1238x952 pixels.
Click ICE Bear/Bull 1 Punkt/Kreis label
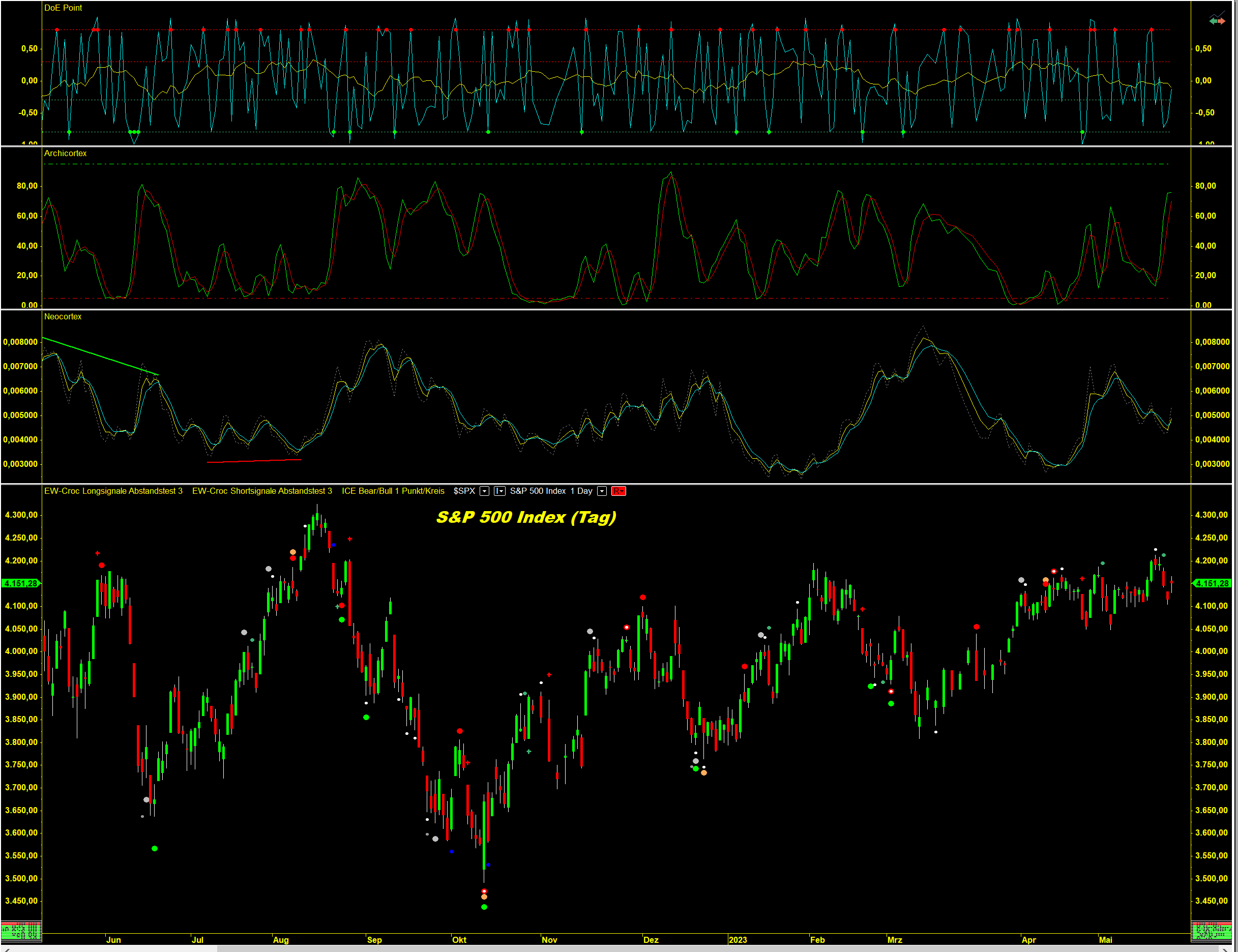tap(393, 491)
